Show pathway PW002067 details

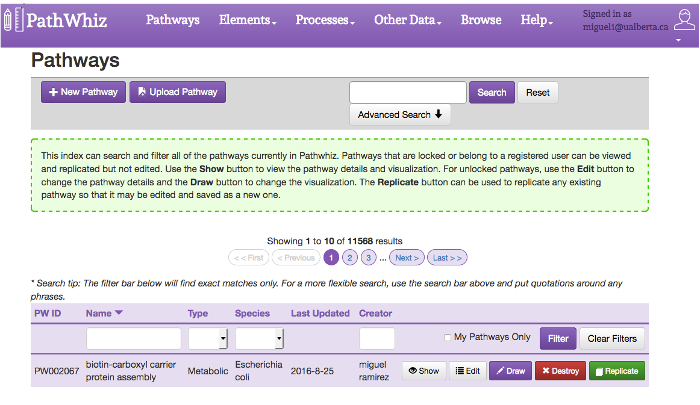pos(424,371)
